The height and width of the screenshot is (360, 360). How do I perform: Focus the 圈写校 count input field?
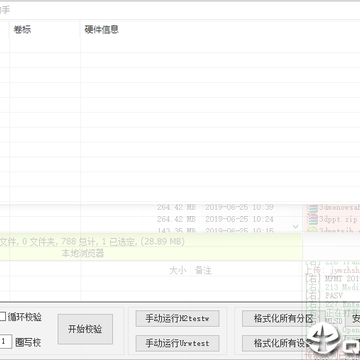(6, 342)
